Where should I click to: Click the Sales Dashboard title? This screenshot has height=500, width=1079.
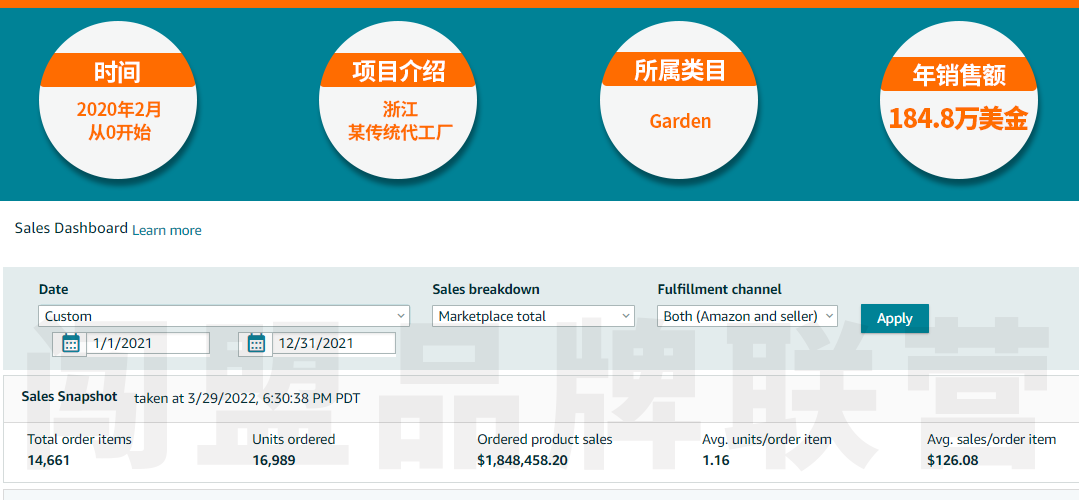coord(71,228)
